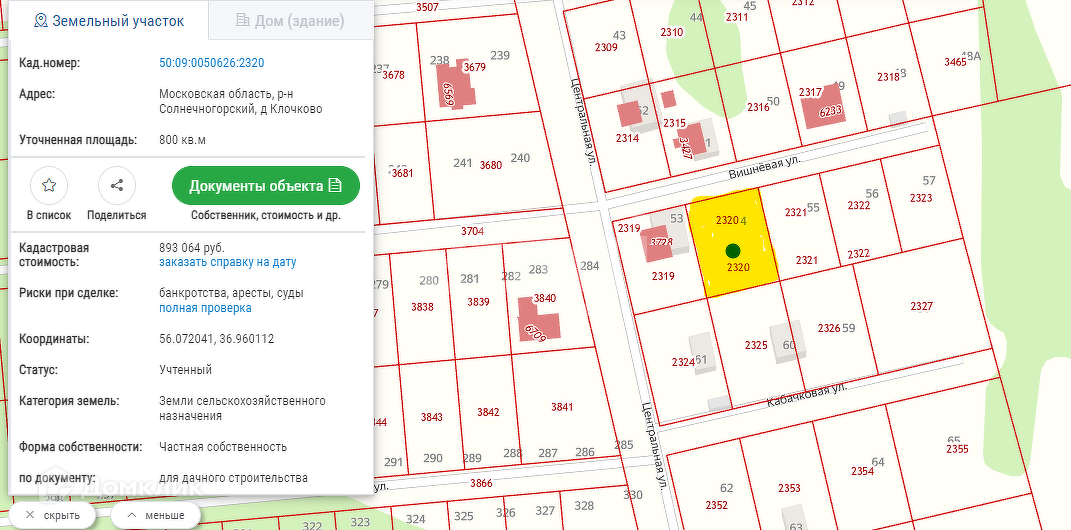The image size is (1071, 530).
Task: Click plot label 3839
Action: [478, 302]
